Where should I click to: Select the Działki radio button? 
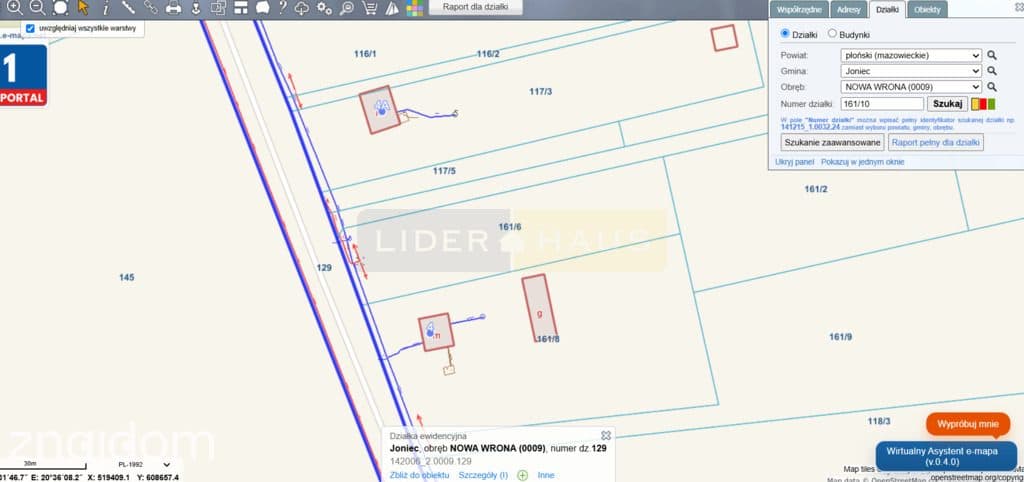pyautogui.click(x=785, y=33)
